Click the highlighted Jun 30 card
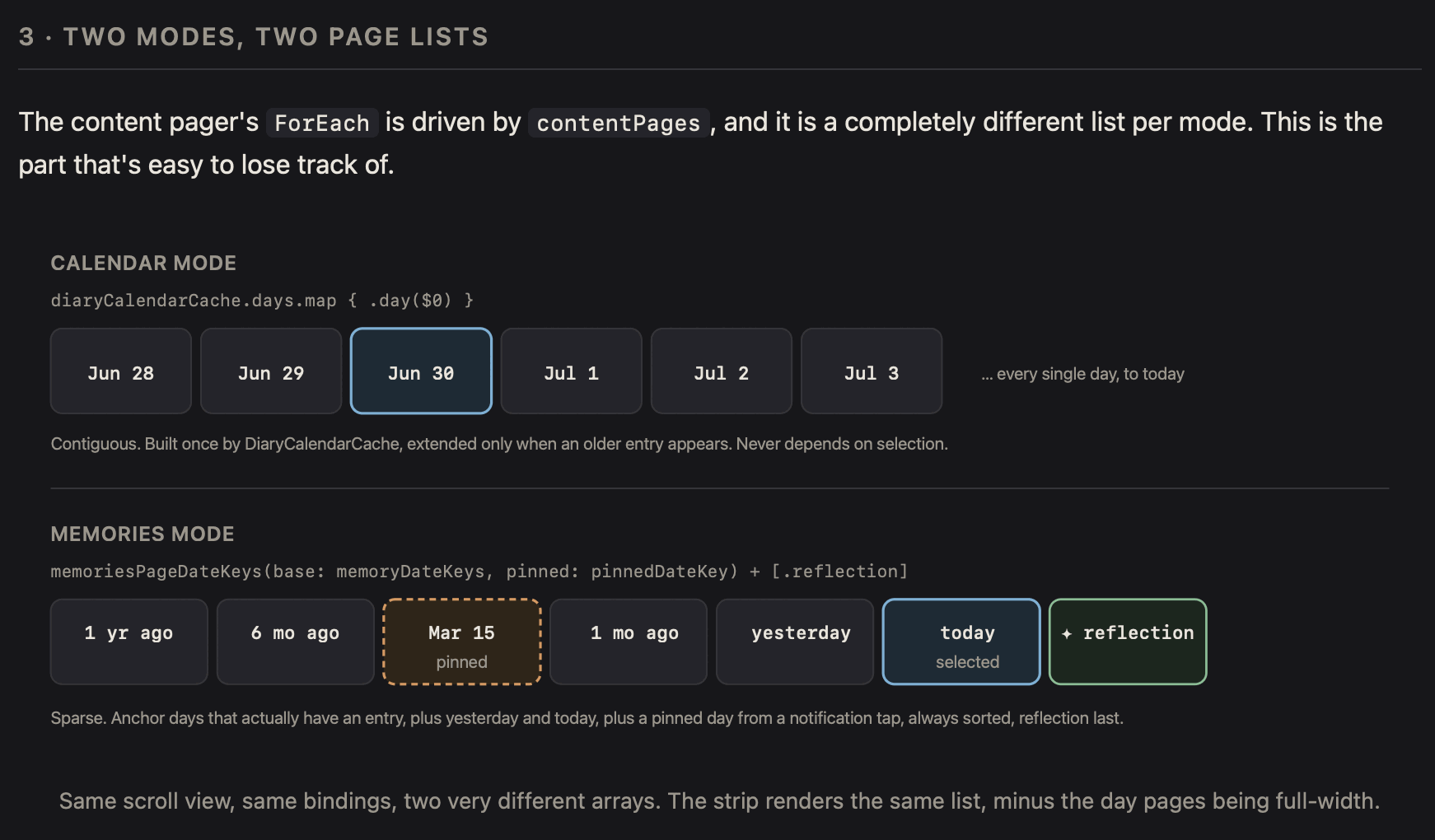The width and height of the screenshot is (1435, 840). pyautogui.click(x=421, y=371)
